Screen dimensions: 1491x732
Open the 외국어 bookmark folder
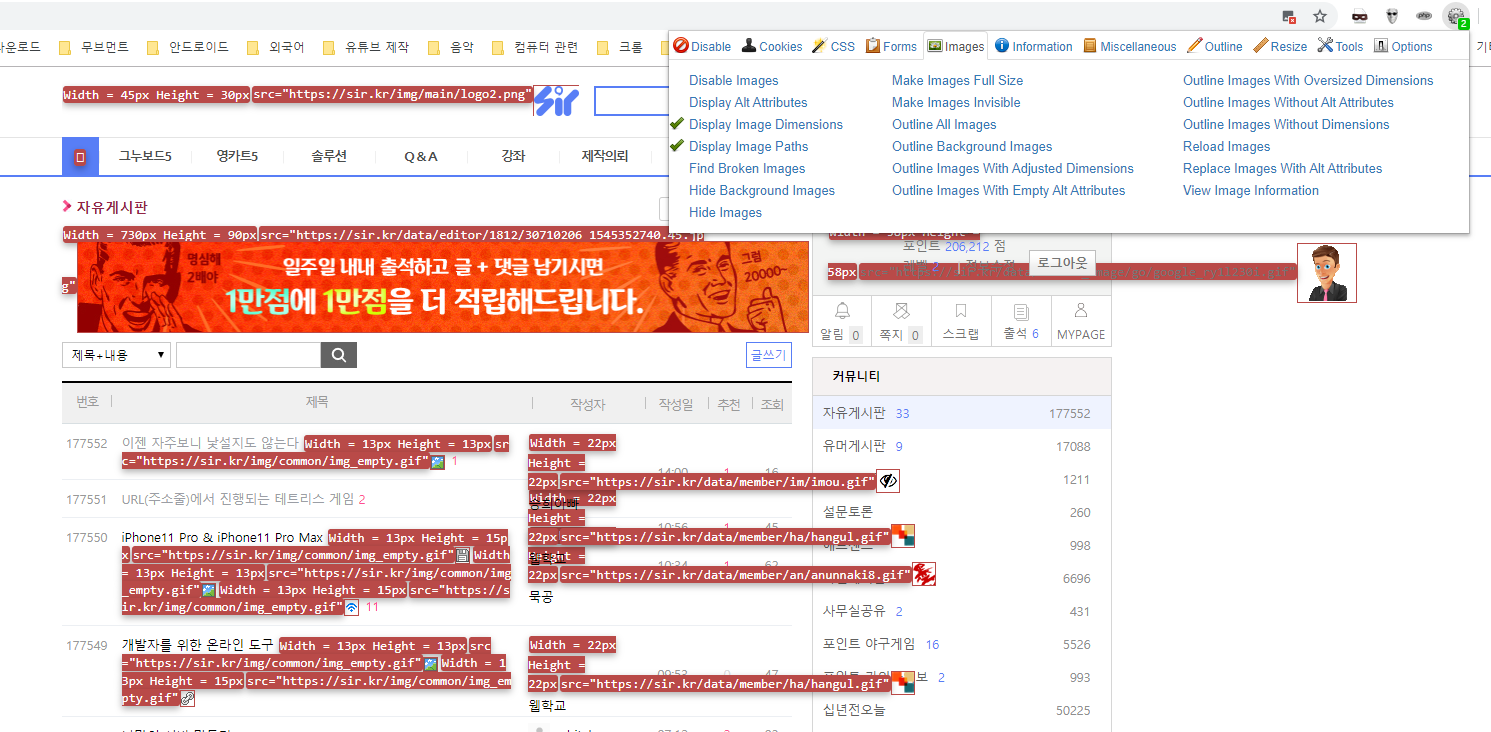point(275,47)
